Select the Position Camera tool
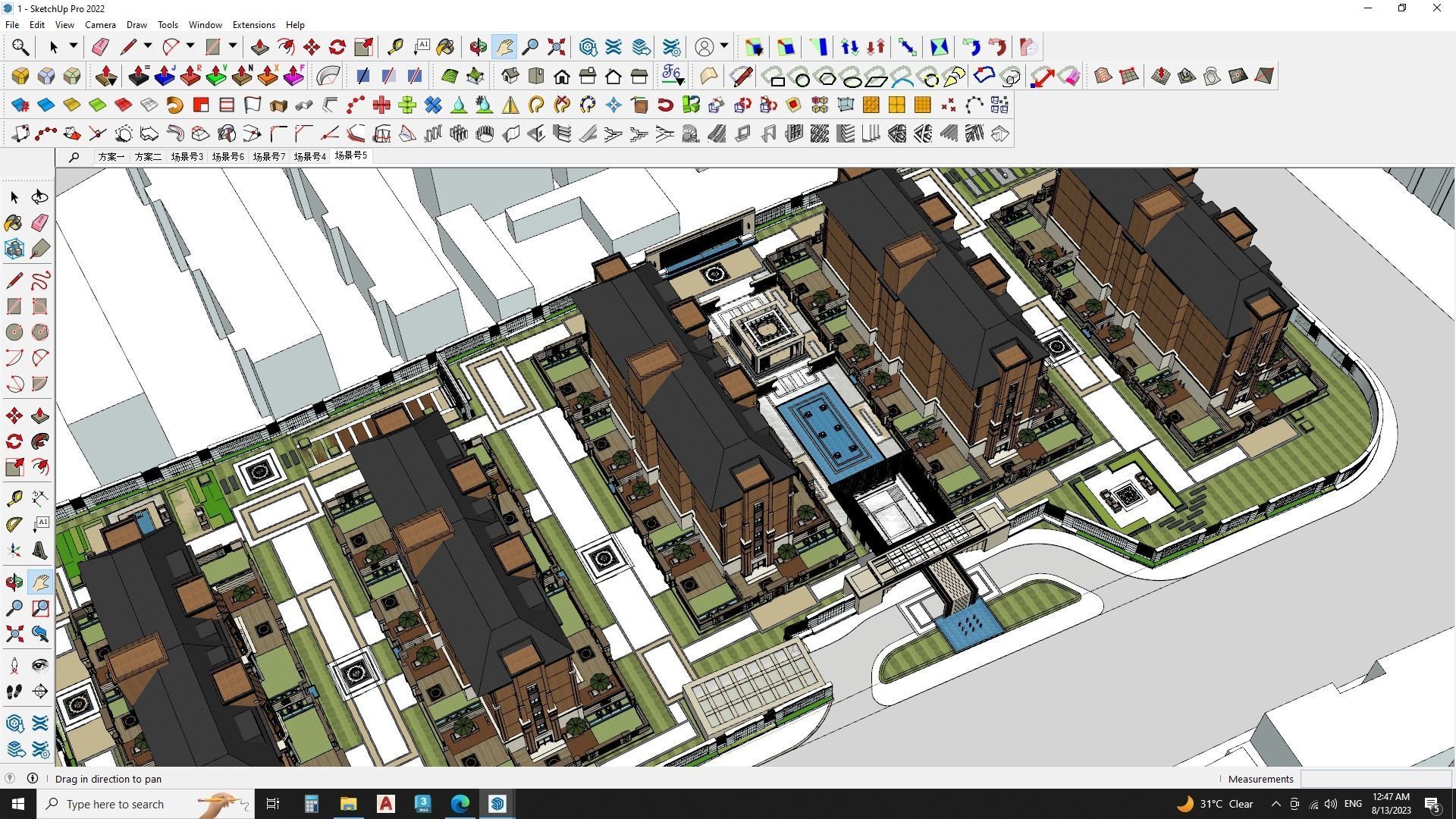 pos(14,666)
